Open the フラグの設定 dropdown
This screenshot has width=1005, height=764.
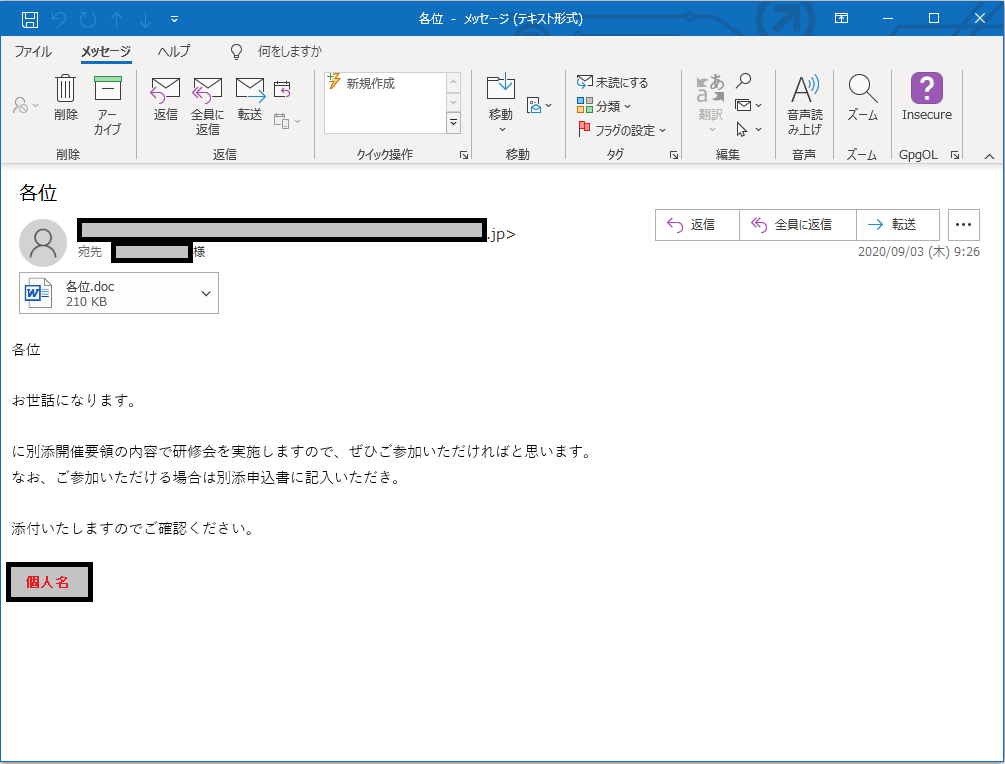[622, 130]
